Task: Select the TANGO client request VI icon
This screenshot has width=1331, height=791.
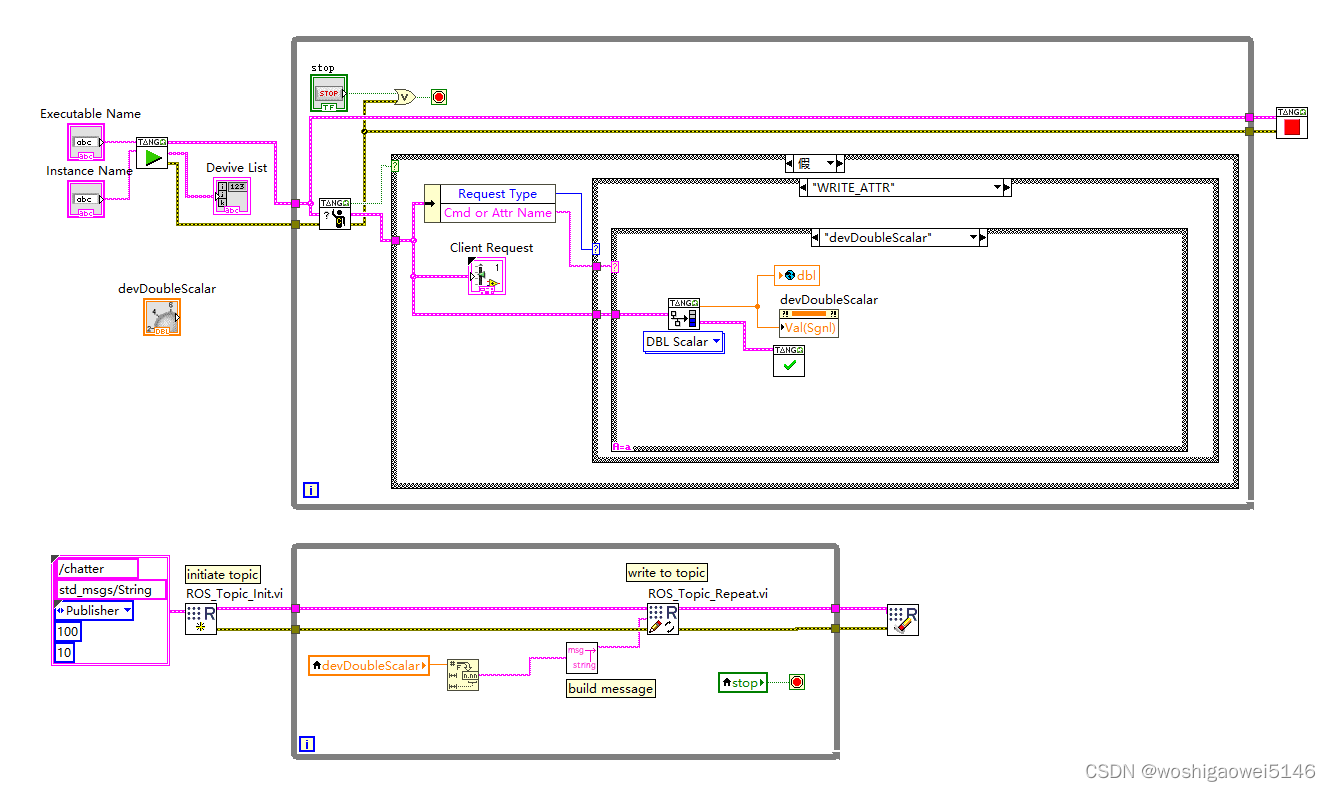Action: click(487, 276)
